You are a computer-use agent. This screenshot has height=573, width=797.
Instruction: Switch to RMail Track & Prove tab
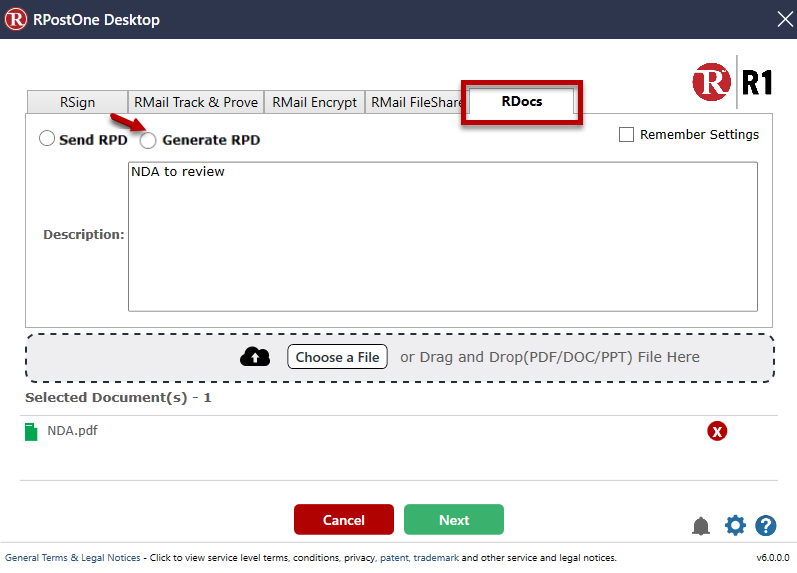point(196,102)
